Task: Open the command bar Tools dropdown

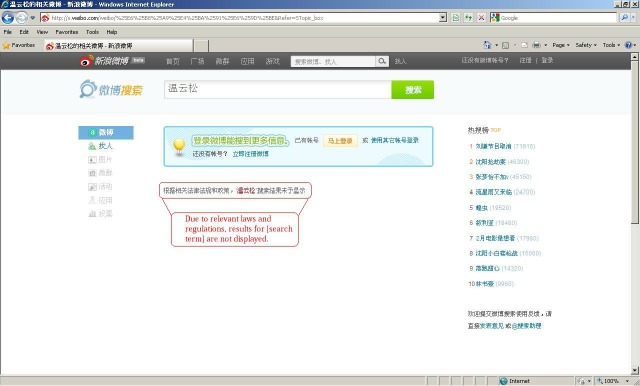Action: [x=611, y=45]
